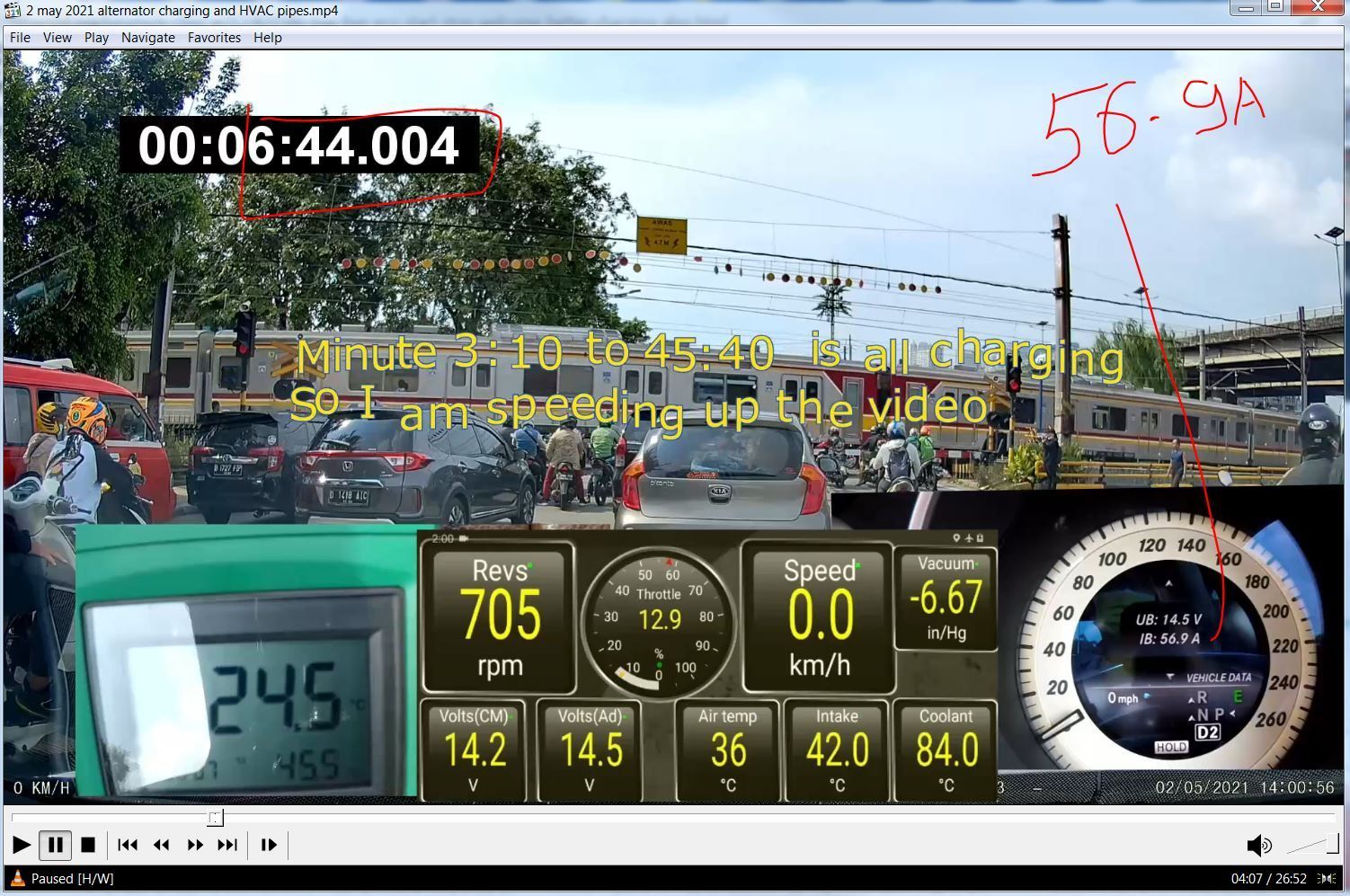Open the Navigate menu
The width and height of the screenshot is (1350, 896).
pos(148,38)
